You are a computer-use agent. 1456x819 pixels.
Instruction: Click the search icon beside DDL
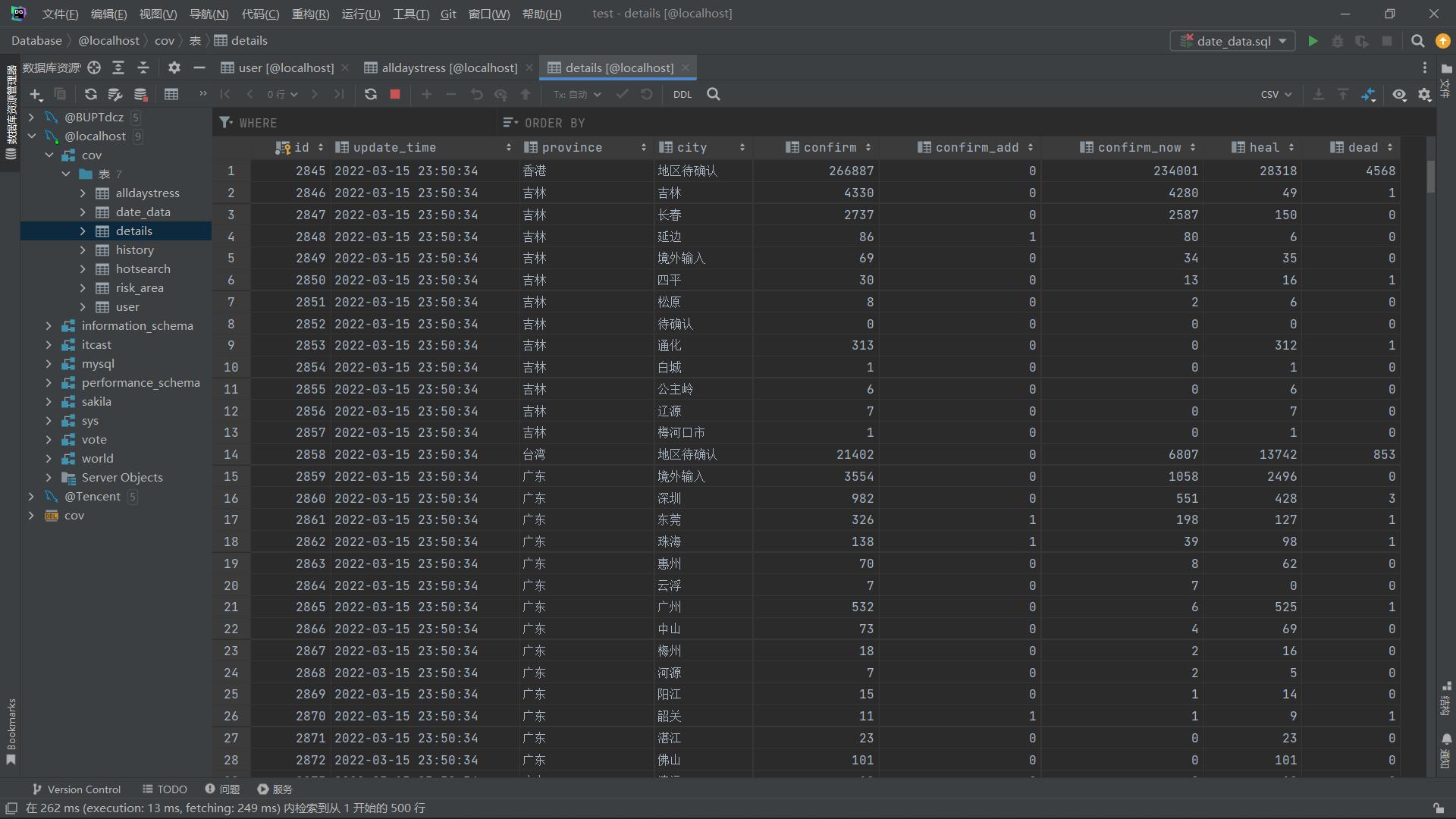[713, 94]
